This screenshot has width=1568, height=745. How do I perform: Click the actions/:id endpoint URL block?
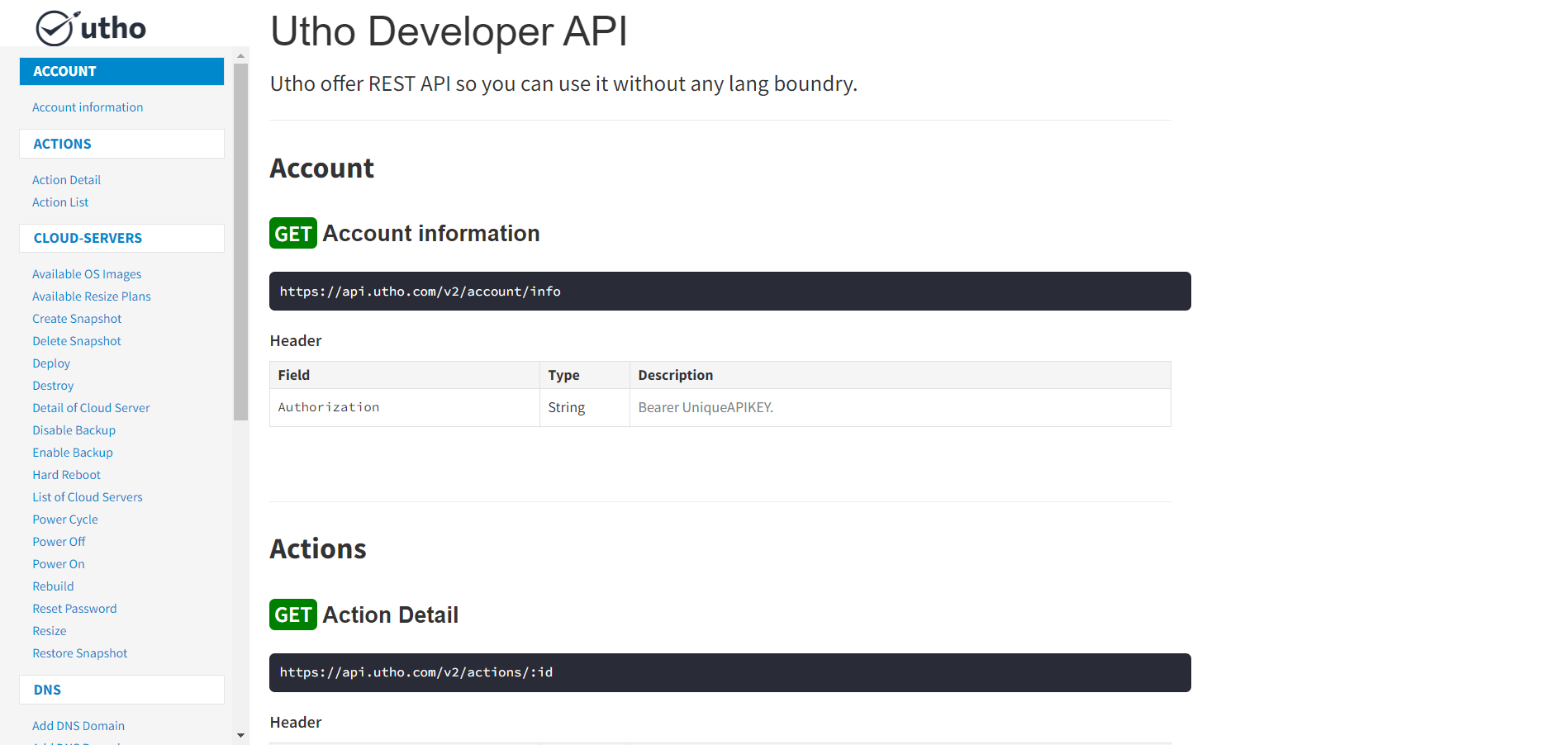730,672
